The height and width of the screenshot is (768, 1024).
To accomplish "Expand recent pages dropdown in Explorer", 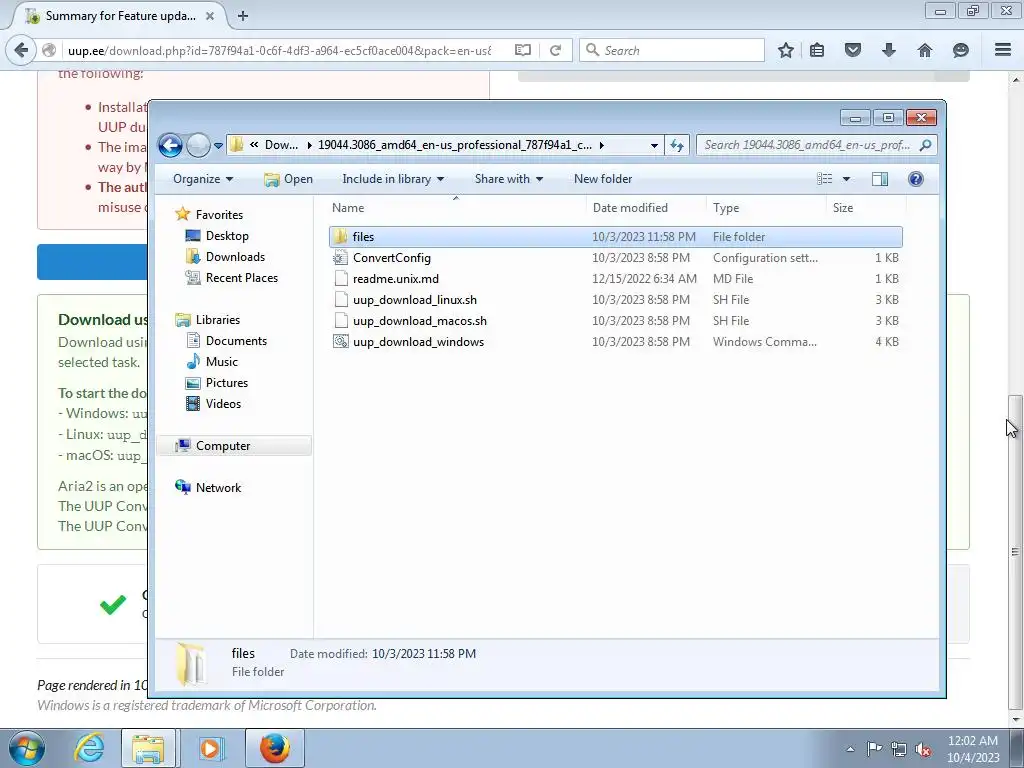I will (x=218, y=146).
